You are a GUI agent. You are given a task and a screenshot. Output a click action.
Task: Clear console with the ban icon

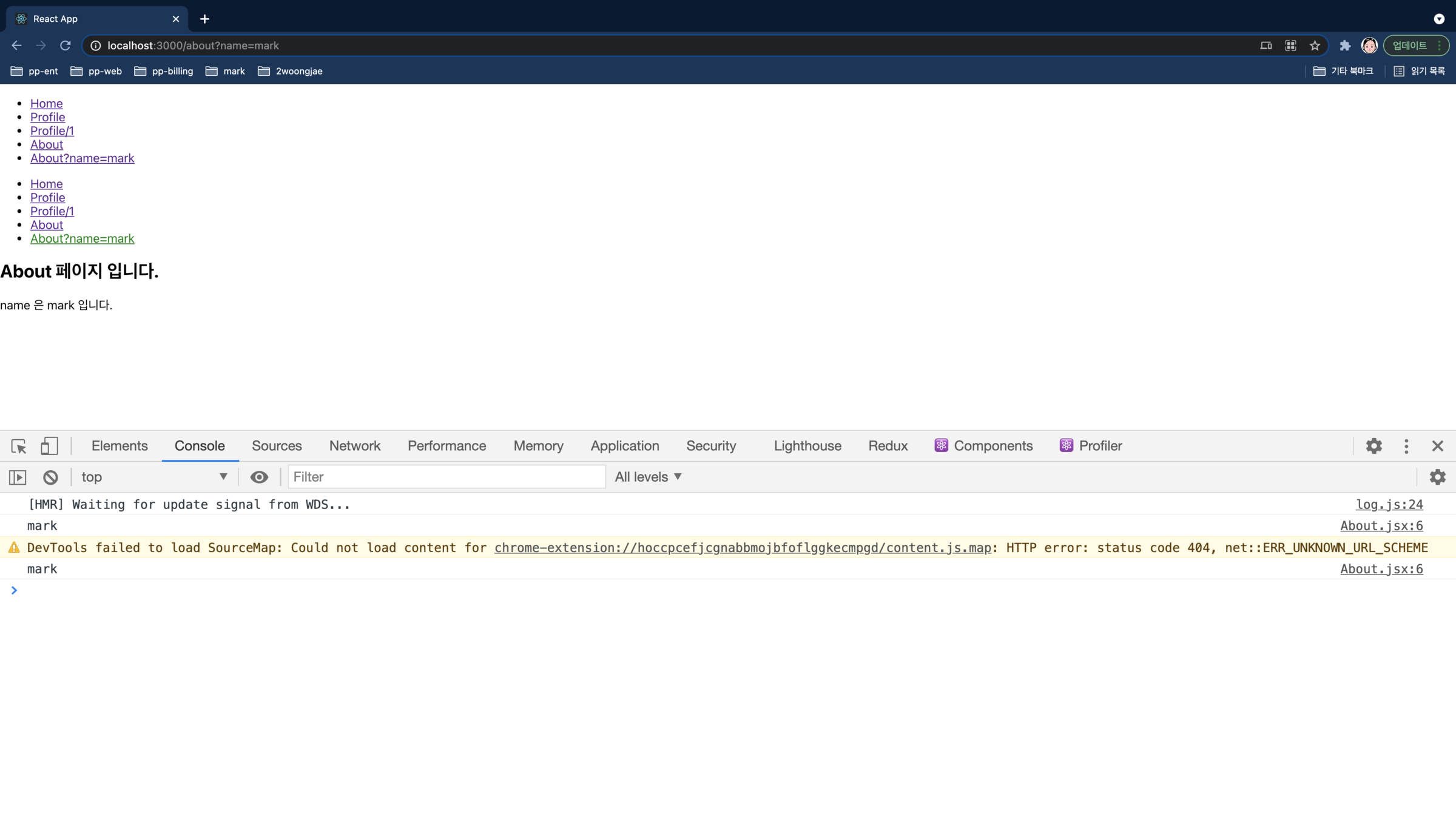point(50,477)
